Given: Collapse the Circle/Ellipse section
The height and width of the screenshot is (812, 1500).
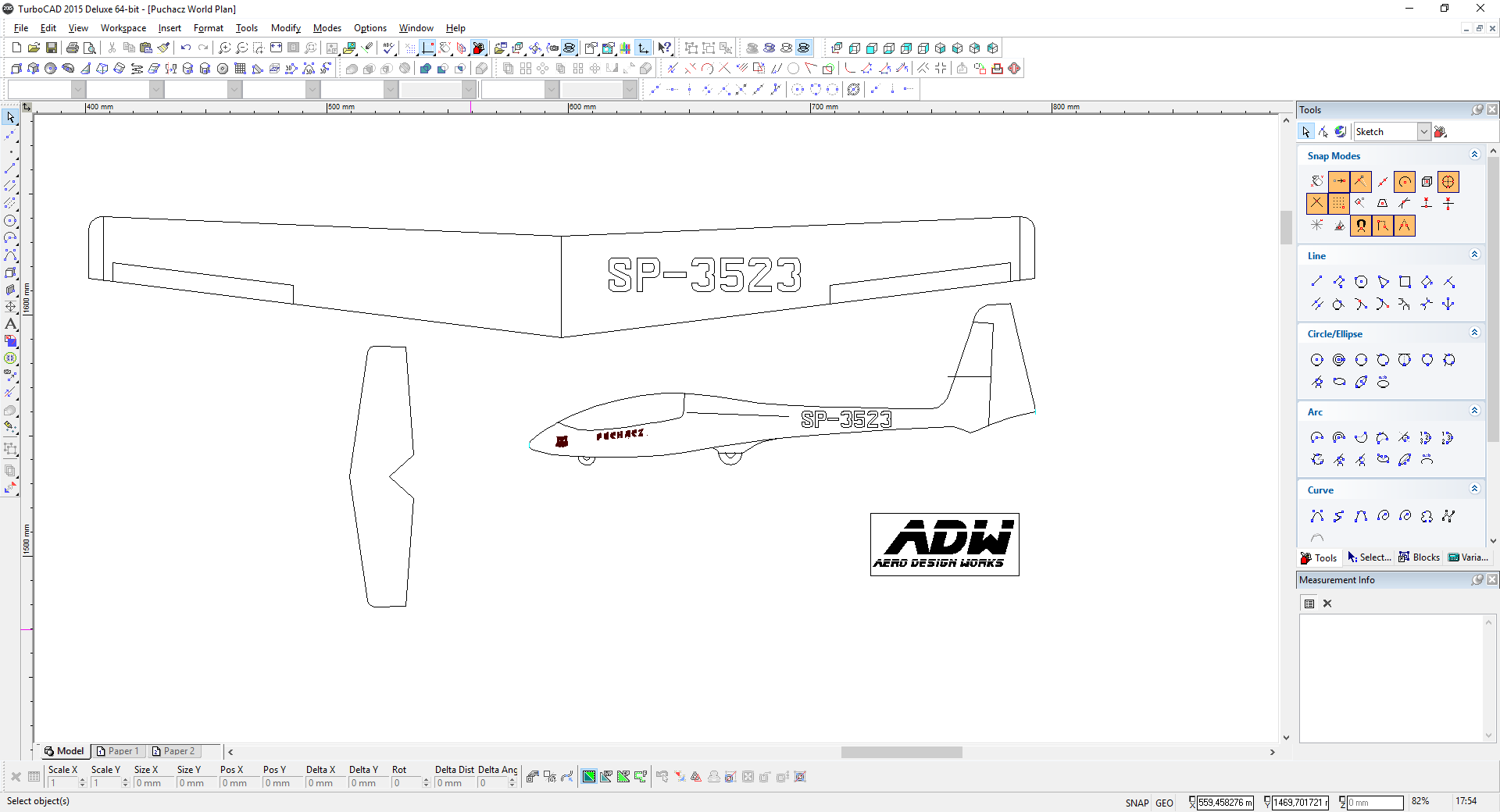Looking at the screenshot, I should pos(1474,333).
